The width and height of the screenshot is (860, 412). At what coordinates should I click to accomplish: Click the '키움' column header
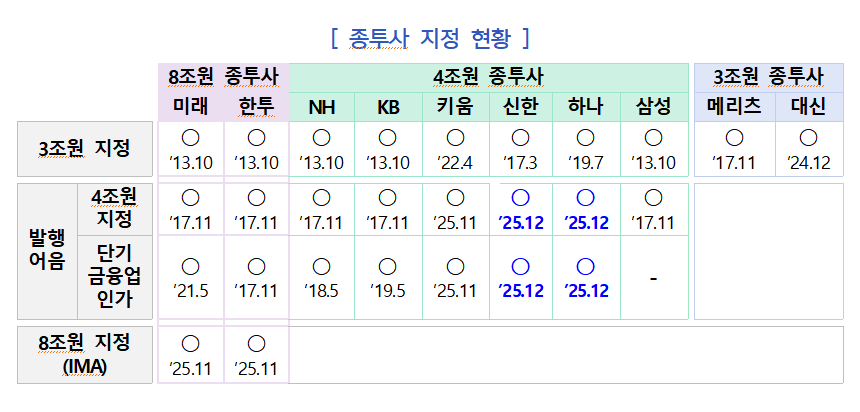click(x=455, y=106)
